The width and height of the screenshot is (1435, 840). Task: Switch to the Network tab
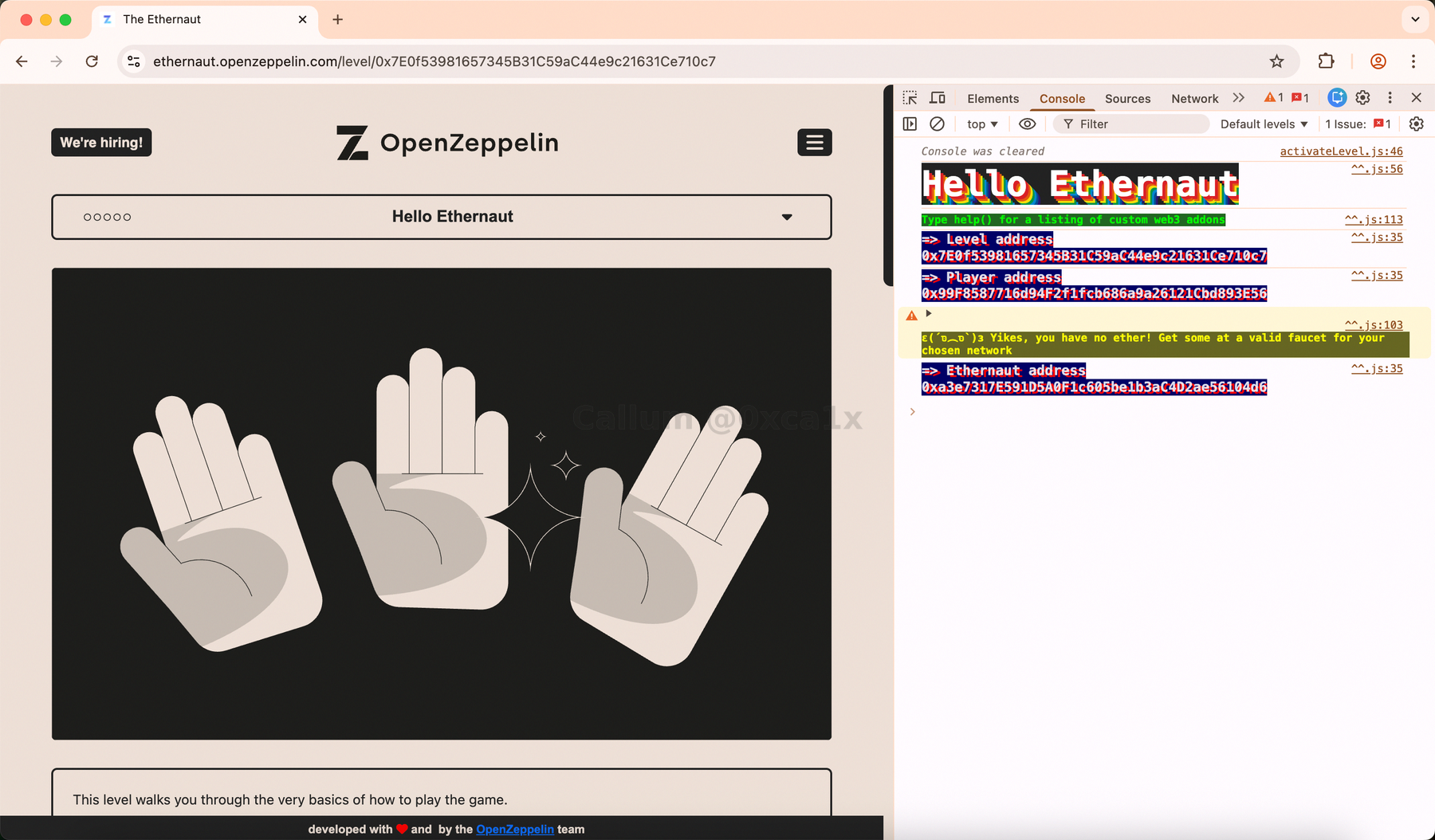coord(1195,99)
